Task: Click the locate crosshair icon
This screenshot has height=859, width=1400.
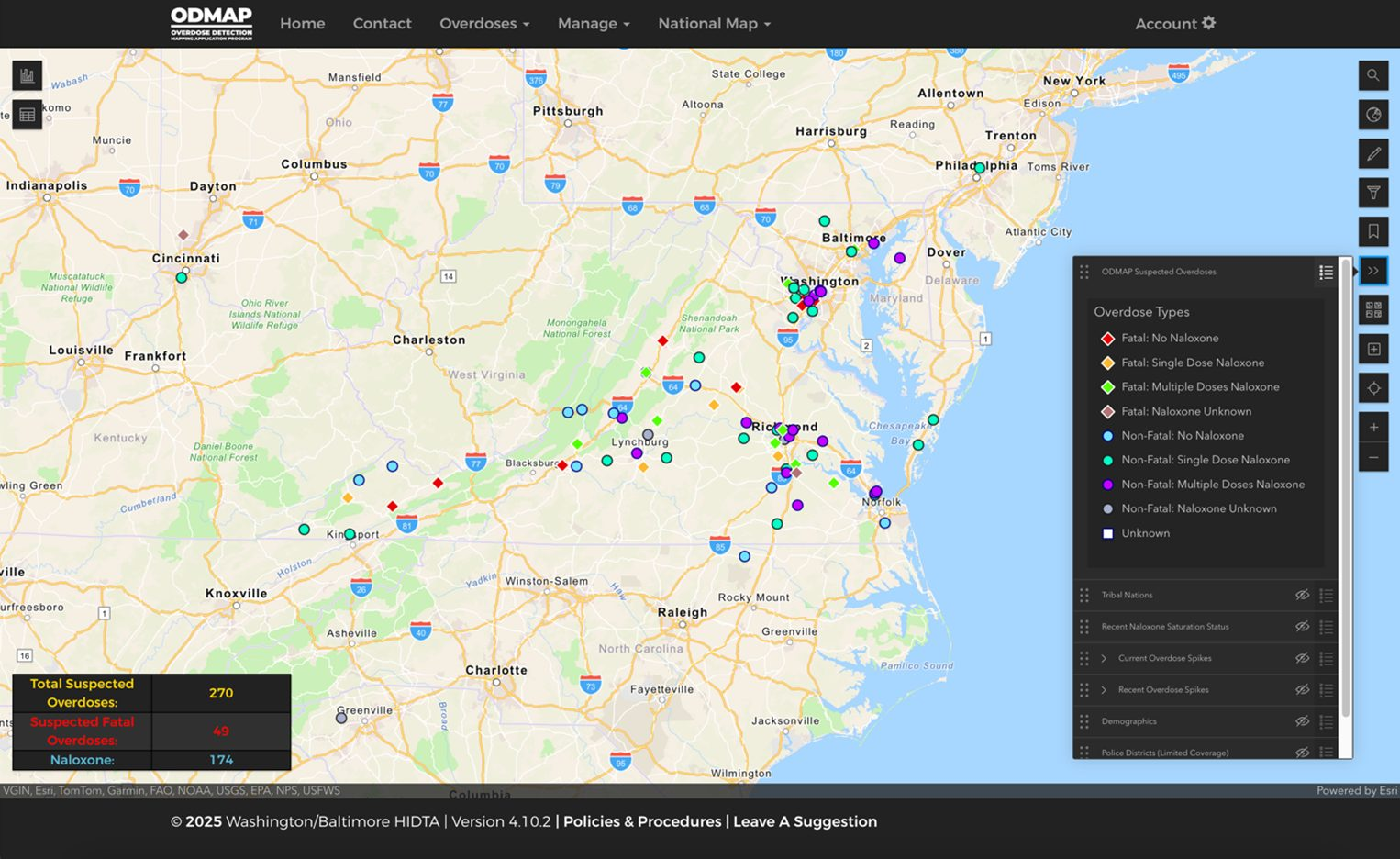Action: [x=1372, y=388]
